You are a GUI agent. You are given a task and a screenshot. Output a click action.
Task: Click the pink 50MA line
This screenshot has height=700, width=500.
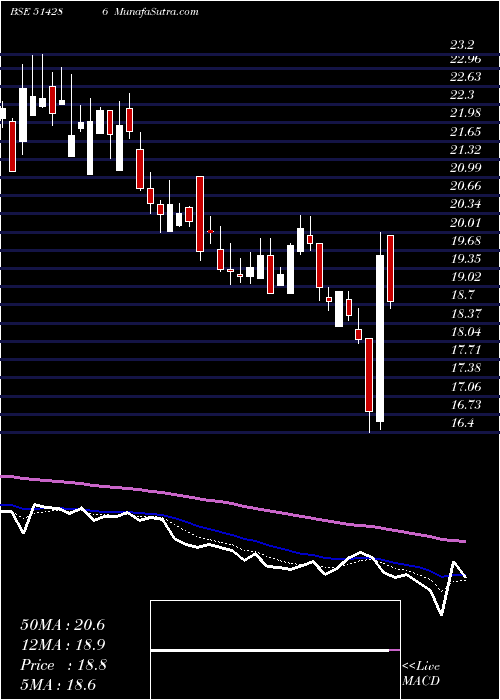(232, 504)
